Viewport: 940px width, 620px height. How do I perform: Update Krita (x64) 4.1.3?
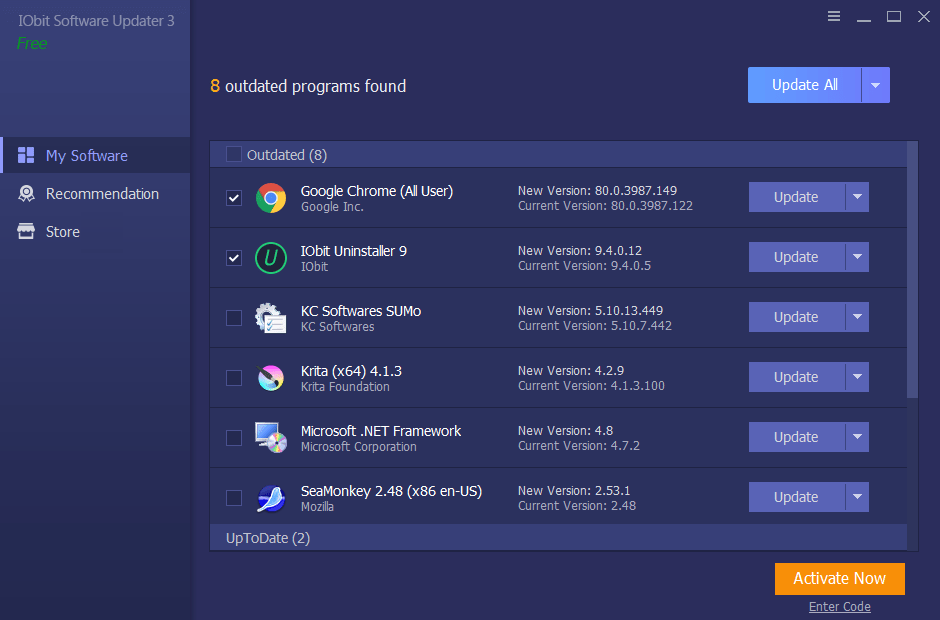[797, 377]
